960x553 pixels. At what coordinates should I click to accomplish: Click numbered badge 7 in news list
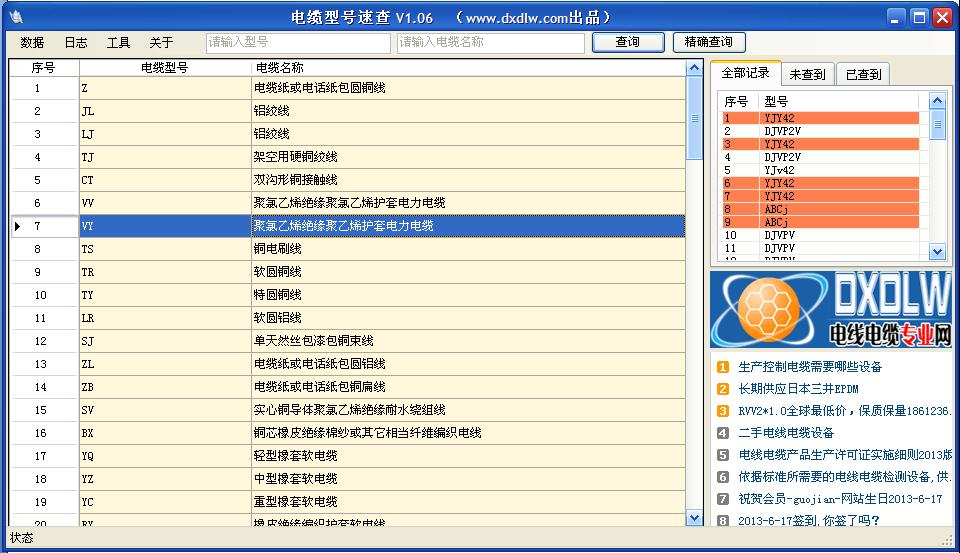(x=723, y=499)
